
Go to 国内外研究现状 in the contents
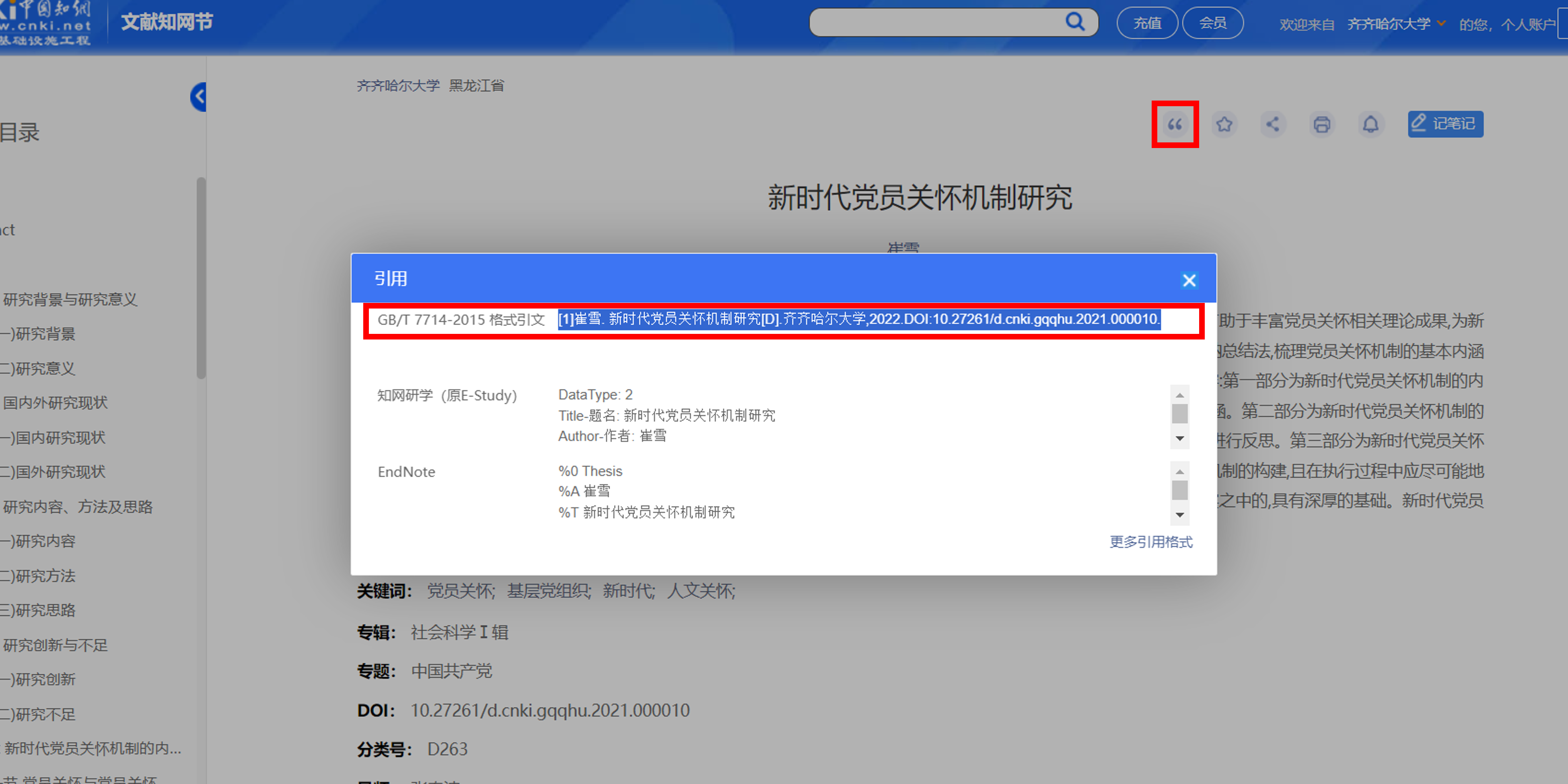(56, 403)
